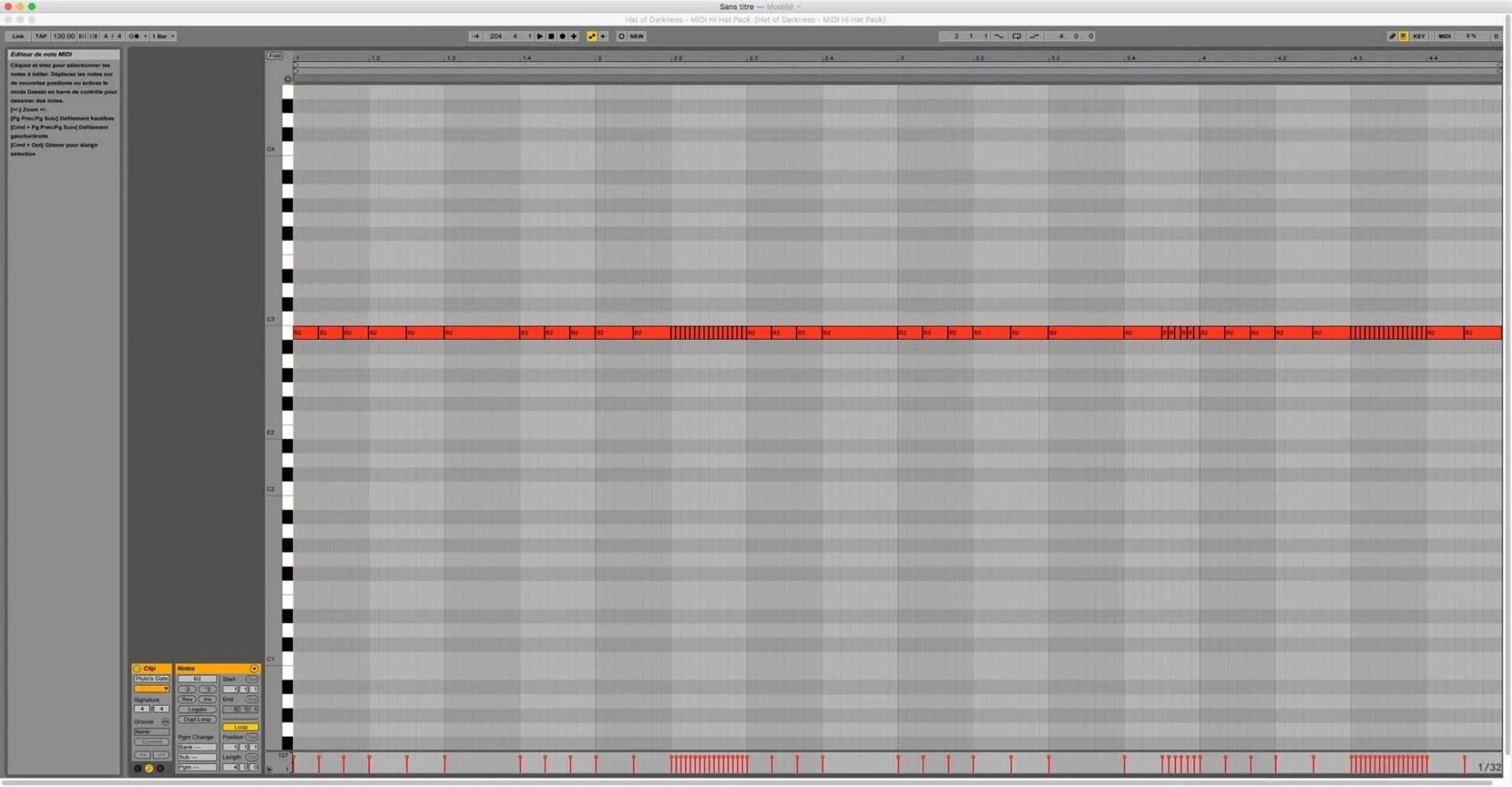
Task: Start playback with the Play button
Action: pos(540,36)
